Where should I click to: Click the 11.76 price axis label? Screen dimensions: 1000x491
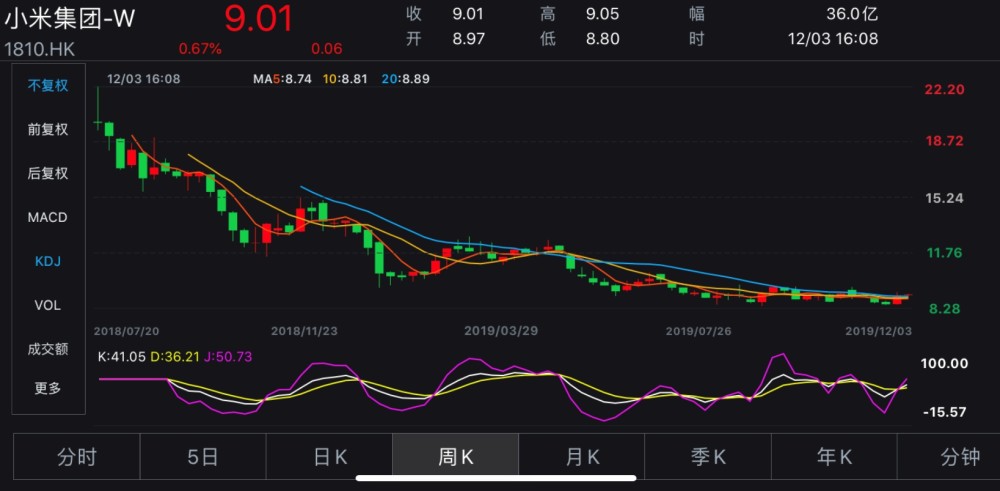945,253
